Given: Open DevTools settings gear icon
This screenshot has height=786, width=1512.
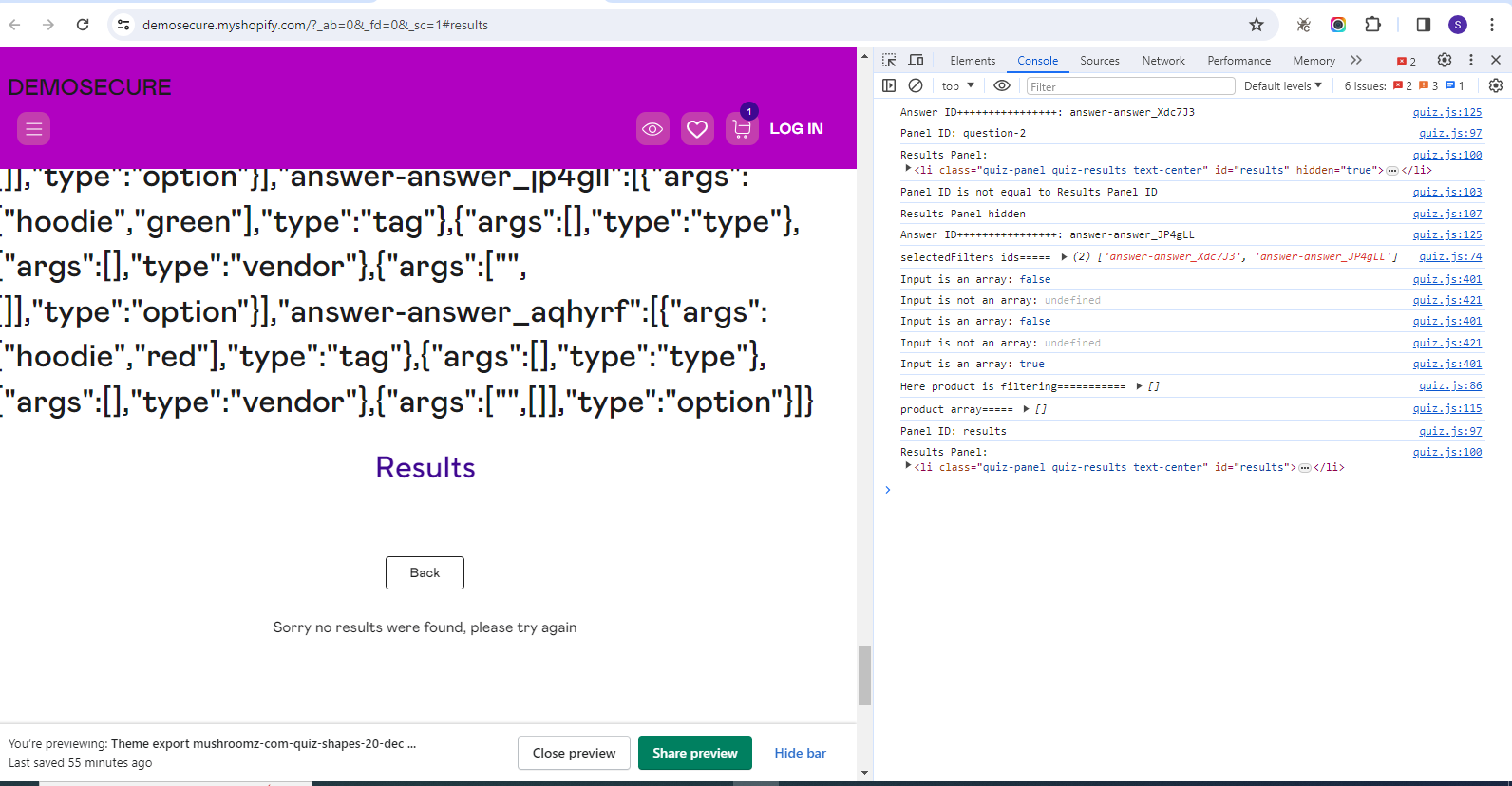Looking at the screenshot, I should [1444, 60].
